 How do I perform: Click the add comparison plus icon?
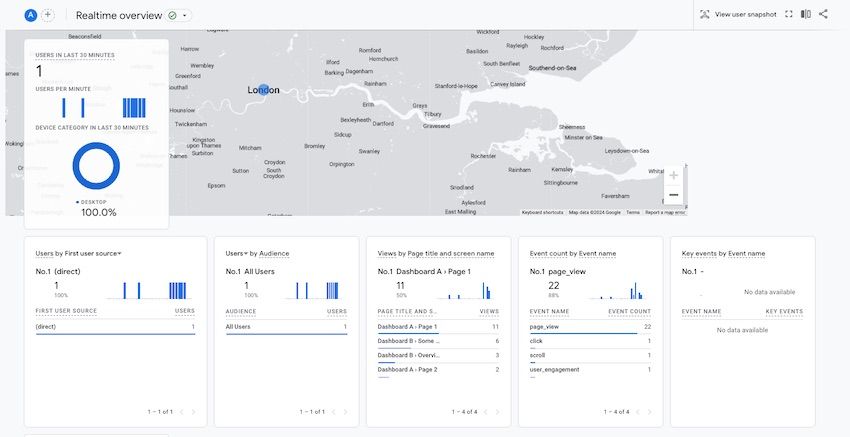click(48, 15)
